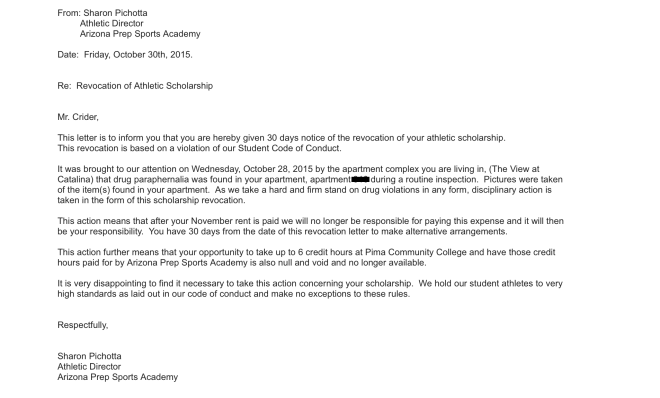Click the sender name Sharon Pichotta at top

(115, 13)
